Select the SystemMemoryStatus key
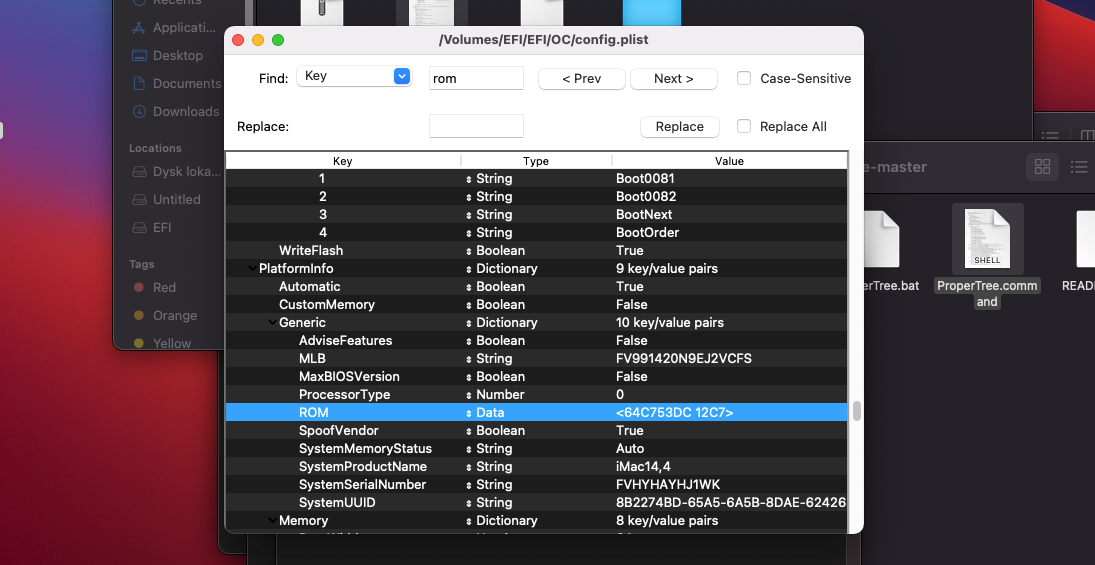This screenshot has width=1095, height=565. 365,449
